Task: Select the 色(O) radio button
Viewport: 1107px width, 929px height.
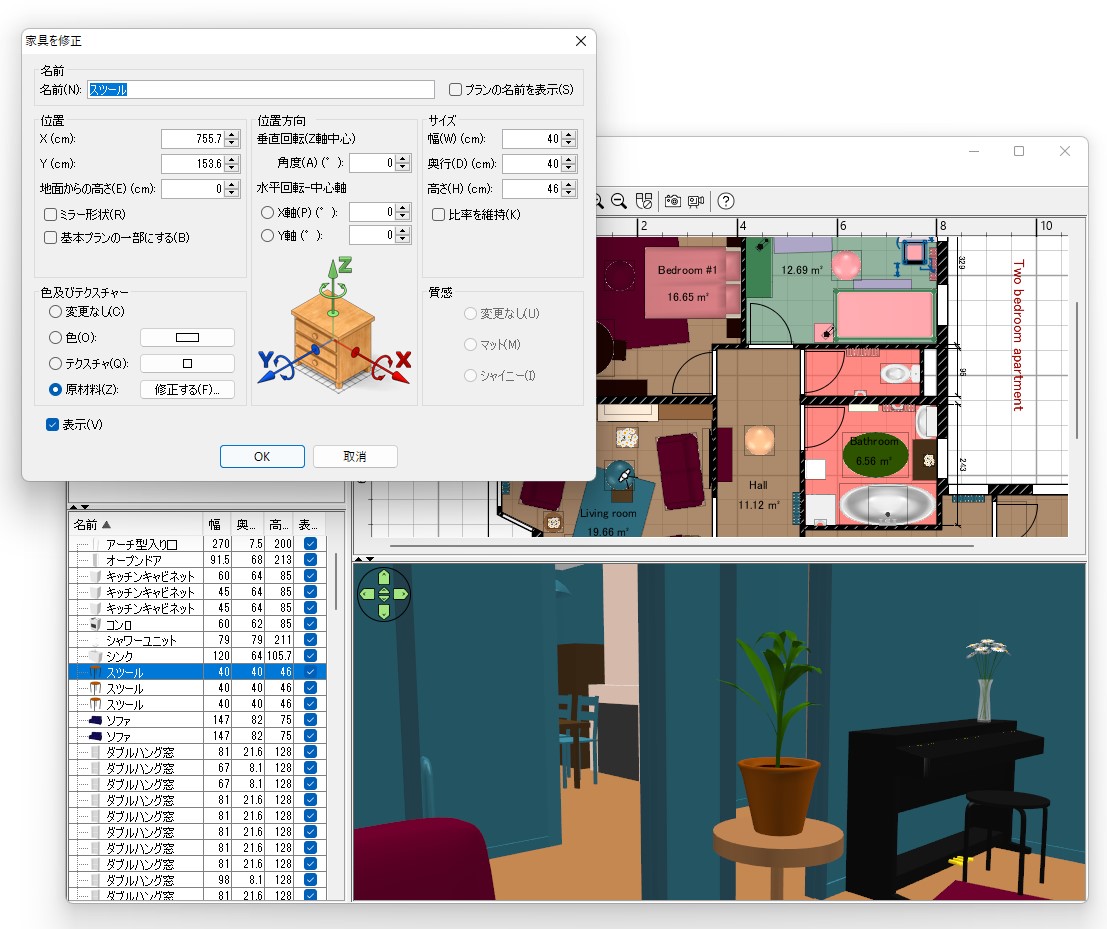Action: tap(55, 337)
